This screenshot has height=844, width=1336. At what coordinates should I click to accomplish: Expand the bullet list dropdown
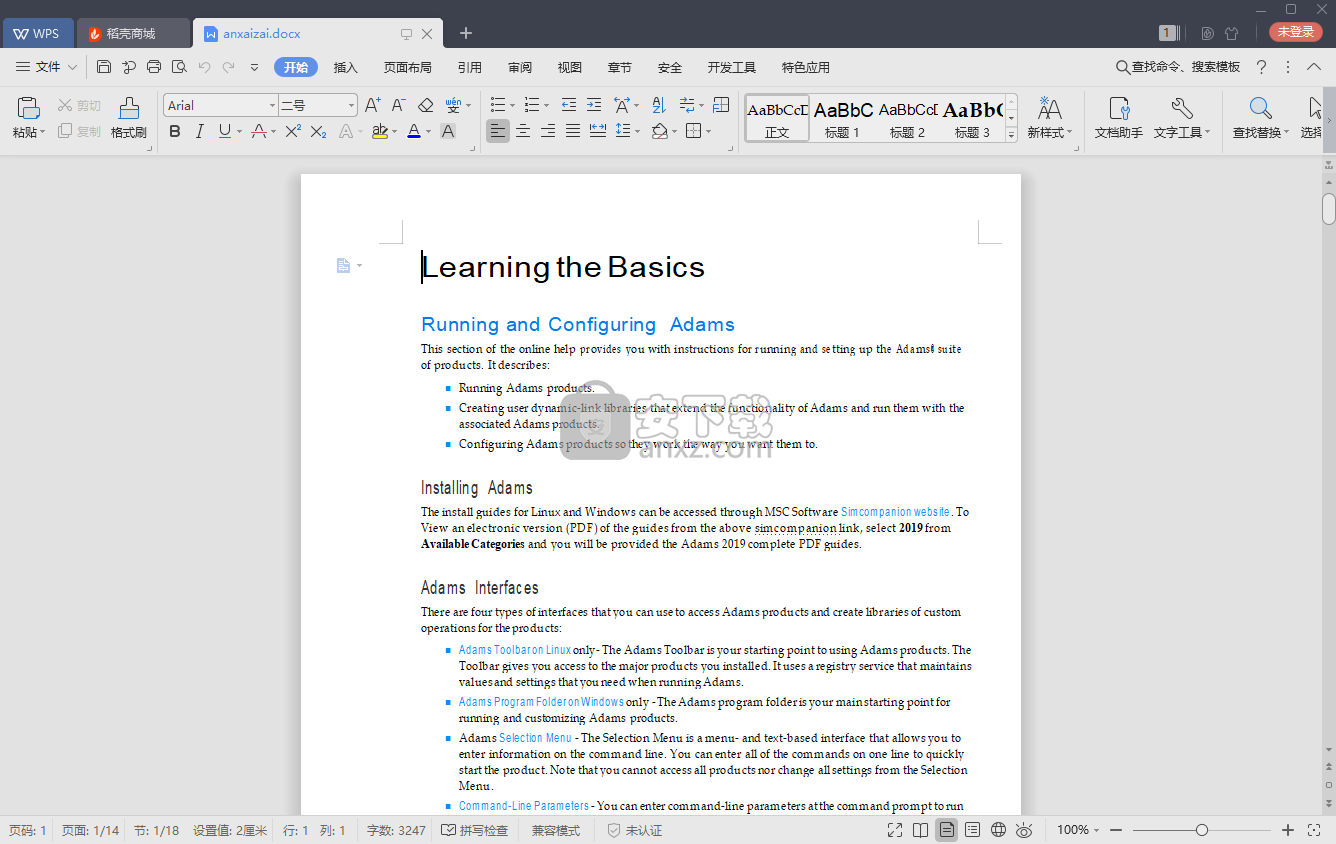click(512, 105)
